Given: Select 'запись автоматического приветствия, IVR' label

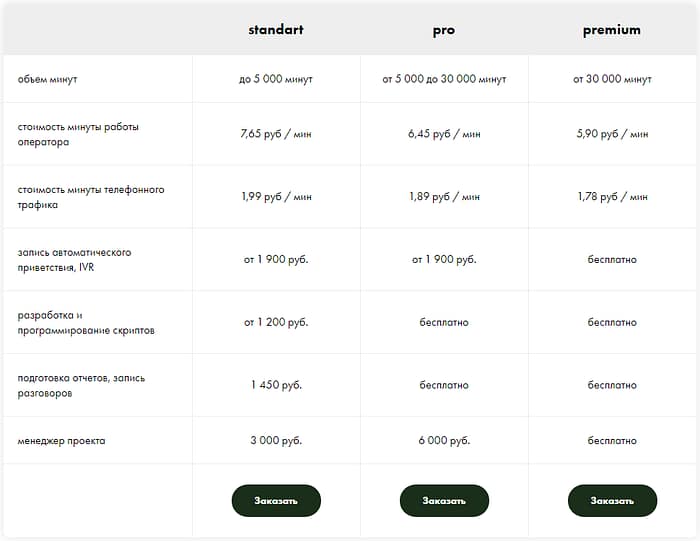Looking at the screenshot, I should click(x=74, y=260).
